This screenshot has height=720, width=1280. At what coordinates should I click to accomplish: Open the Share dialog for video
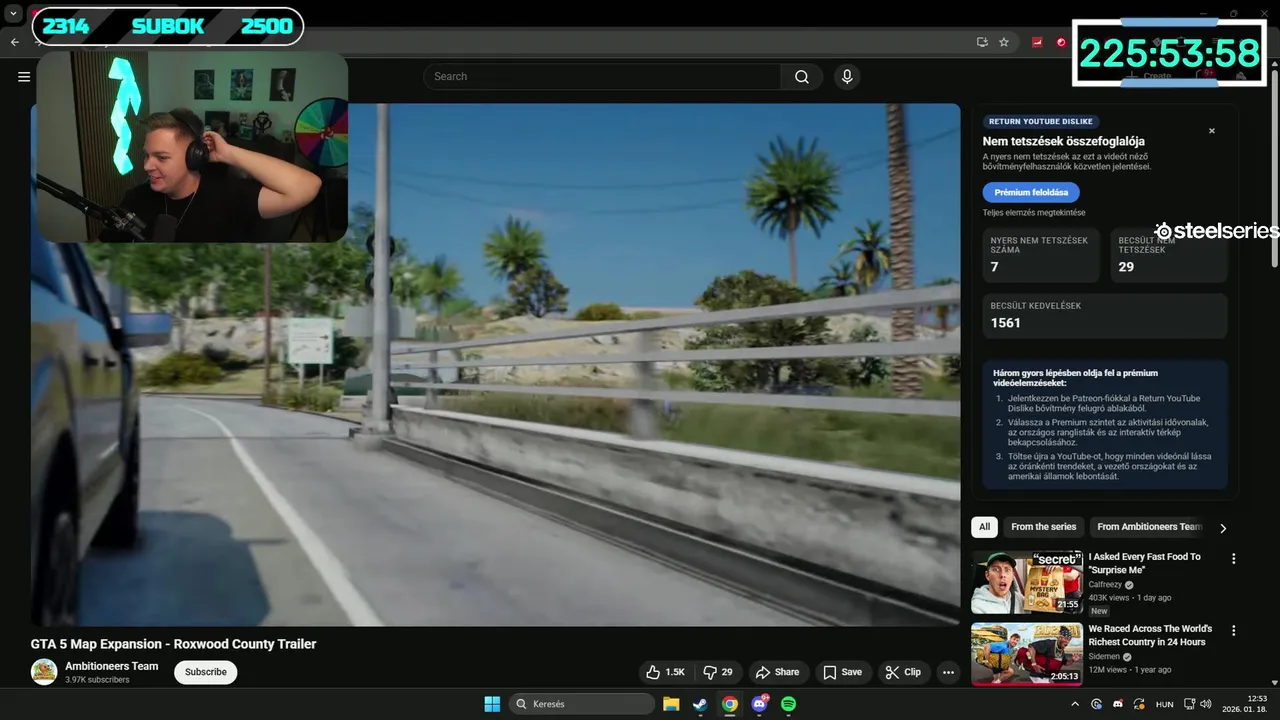777,672
